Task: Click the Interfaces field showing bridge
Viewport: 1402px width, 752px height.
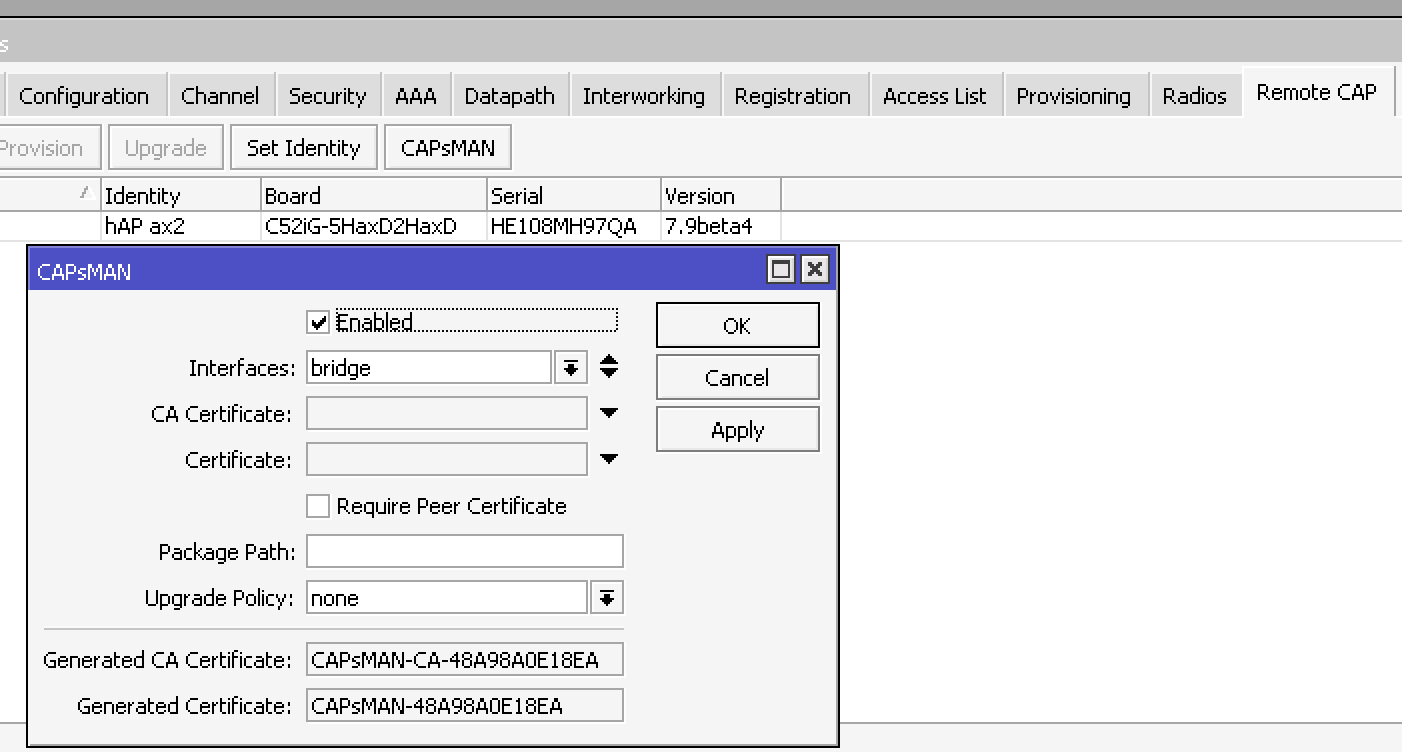Action: 428,368
